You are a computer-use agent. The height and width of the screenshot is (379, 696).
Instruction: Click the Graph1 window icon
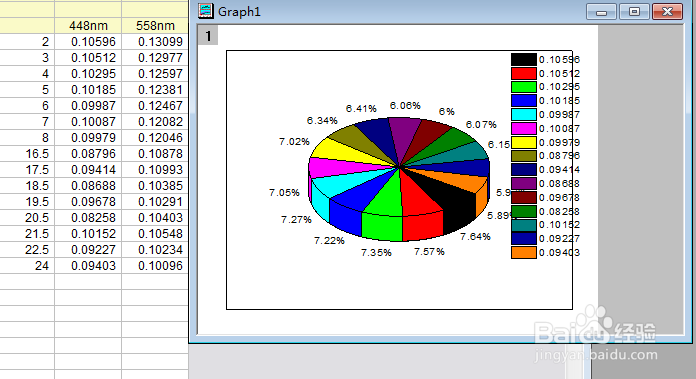(x=206, y=11)
